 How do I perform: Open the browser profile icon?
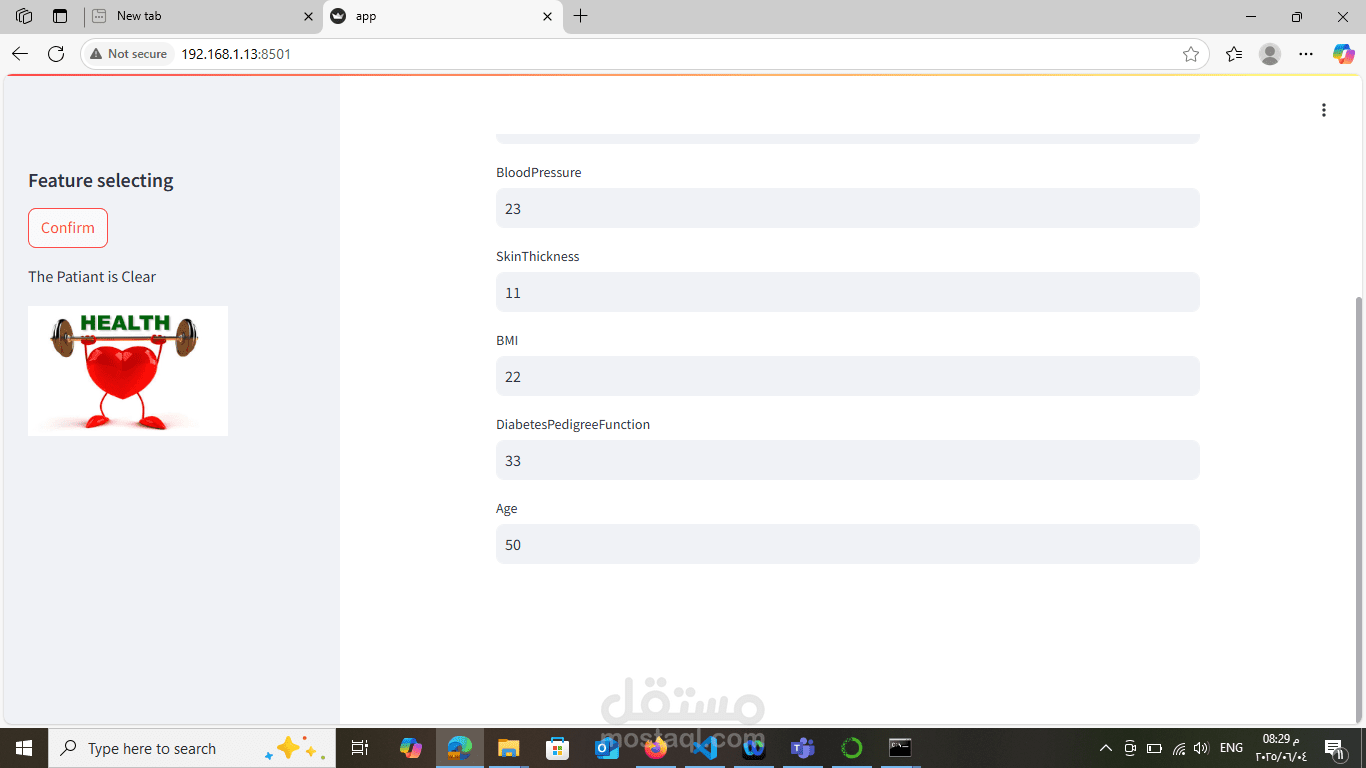point(1269,54)
